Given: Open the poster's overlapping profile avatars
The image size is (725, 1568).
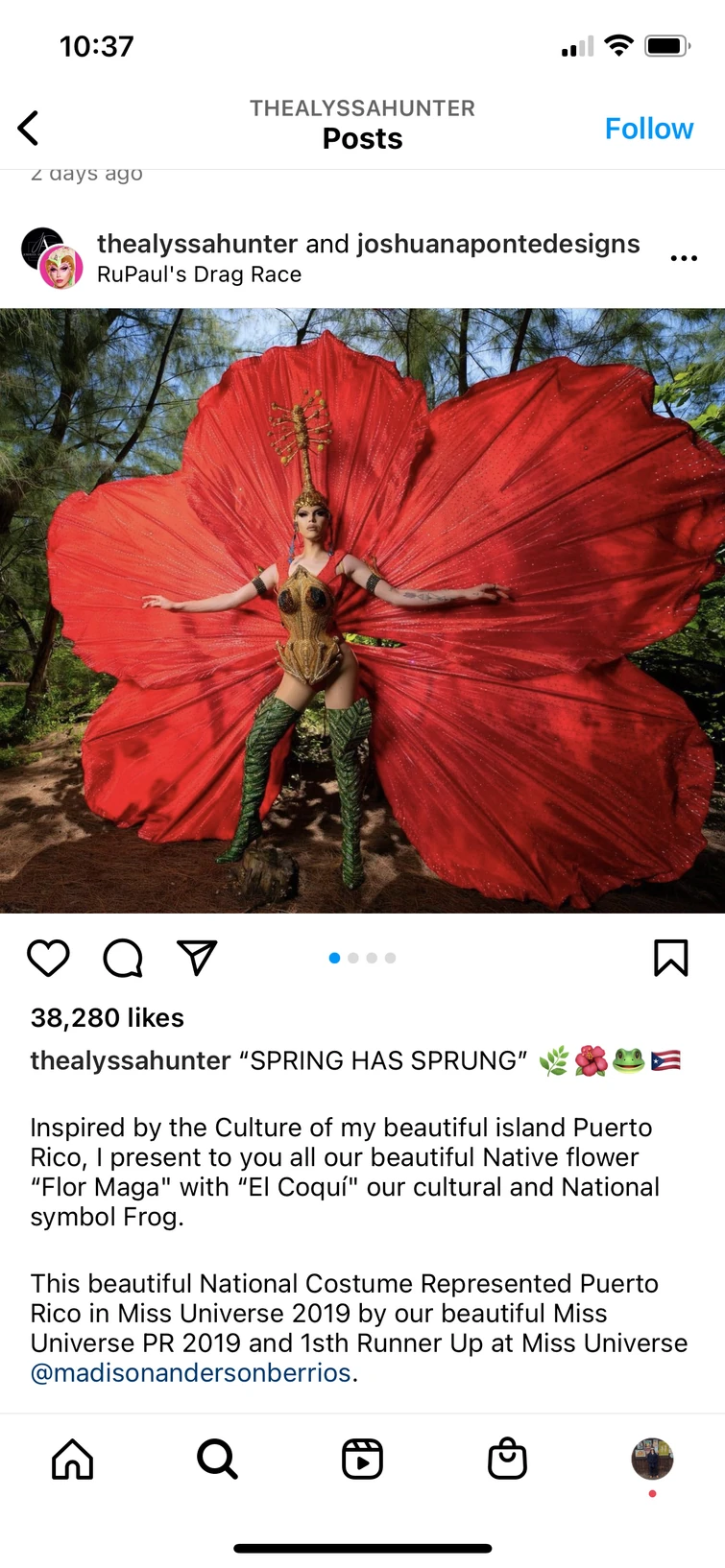Looking at the screenshot, I should pyautogui.click(x=52, y=258).
